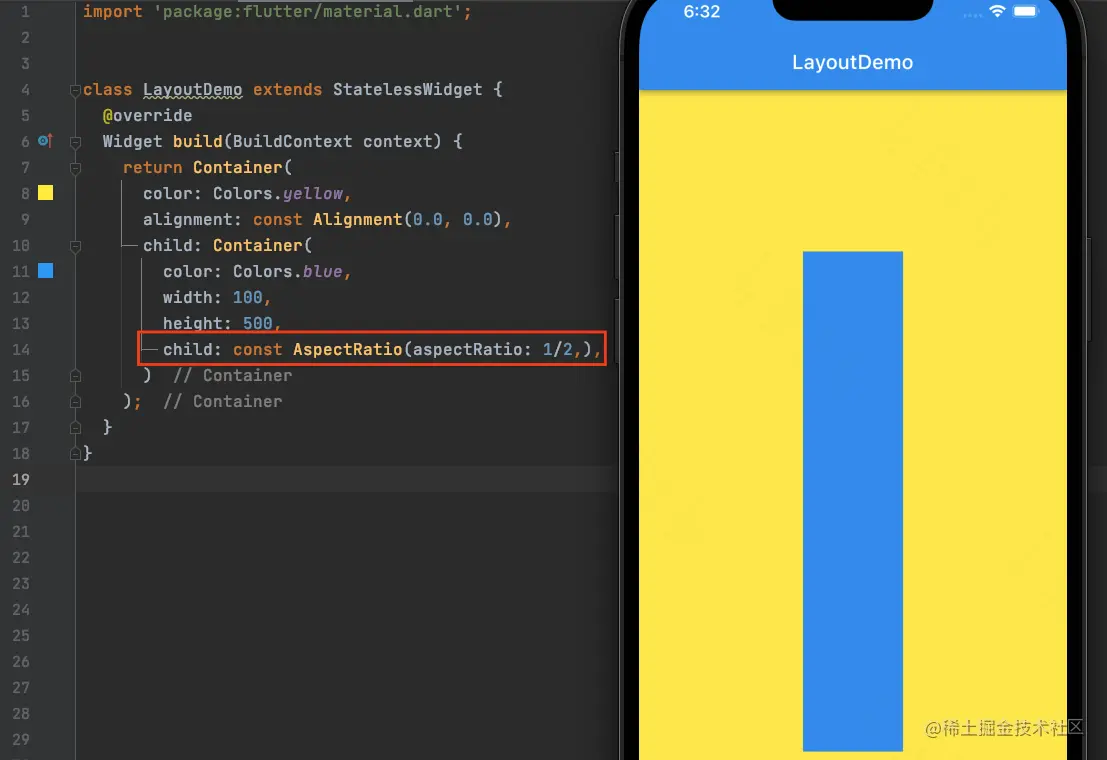The width and height of the screenshot is (1107, 760).
Task: Click the yellow color preview beside Colors.yellow
Action: click(44, 193)
